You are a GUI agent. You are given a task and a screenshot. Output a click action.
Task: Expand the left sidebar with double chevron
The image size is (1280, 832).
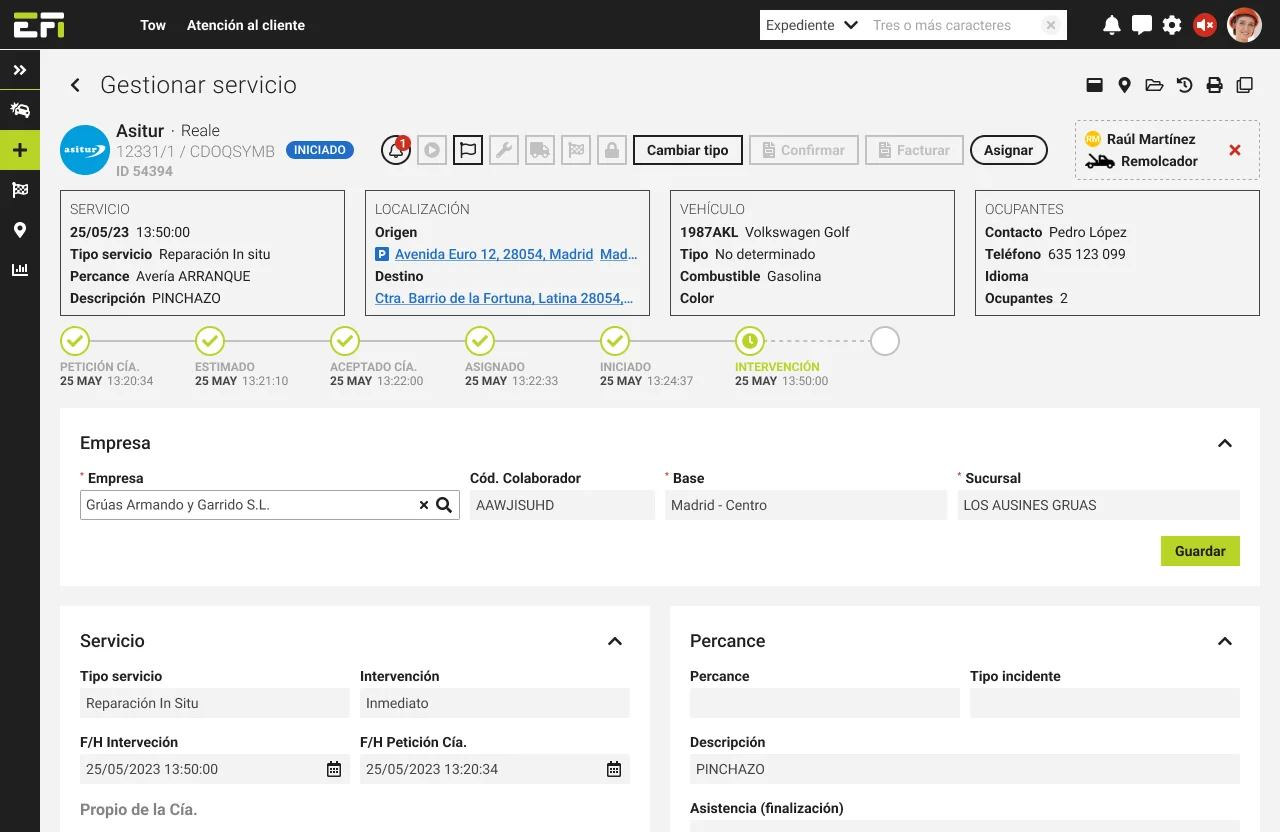tap(20, 70)
